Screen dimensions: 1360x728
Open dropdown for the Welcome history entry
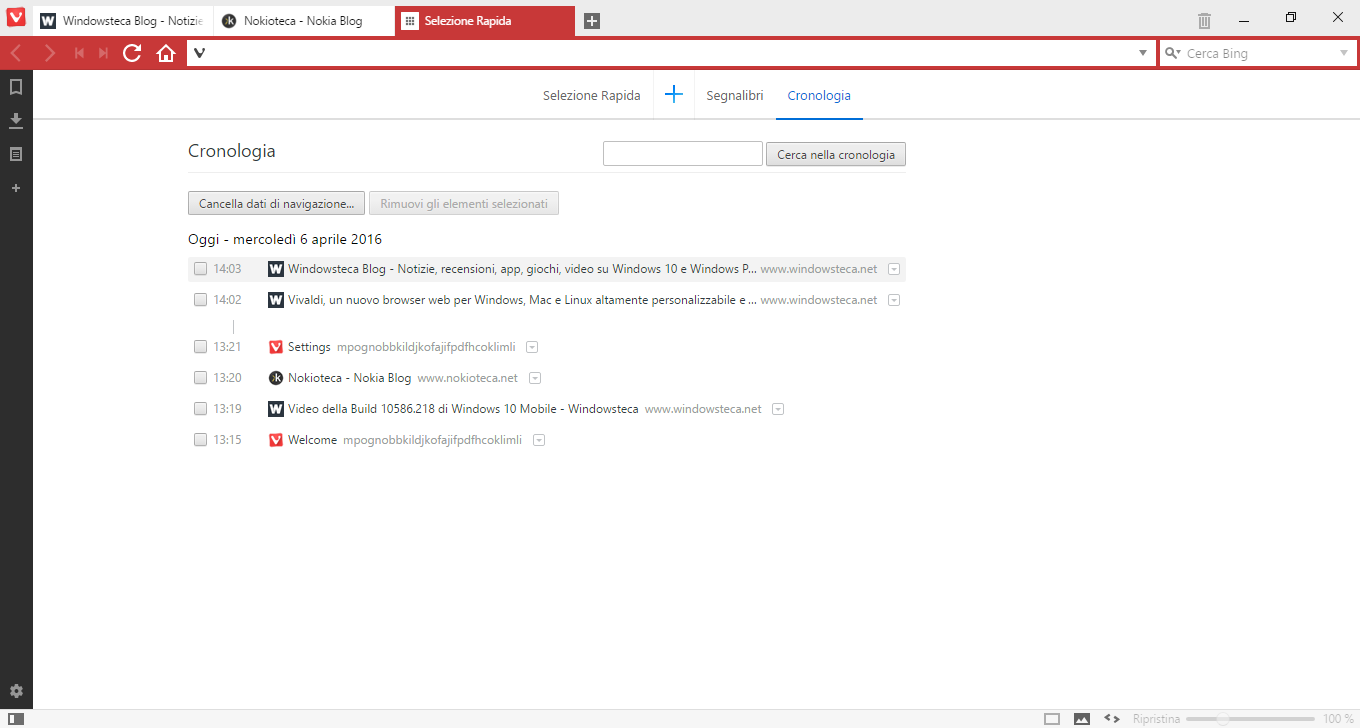click(539, 440)
